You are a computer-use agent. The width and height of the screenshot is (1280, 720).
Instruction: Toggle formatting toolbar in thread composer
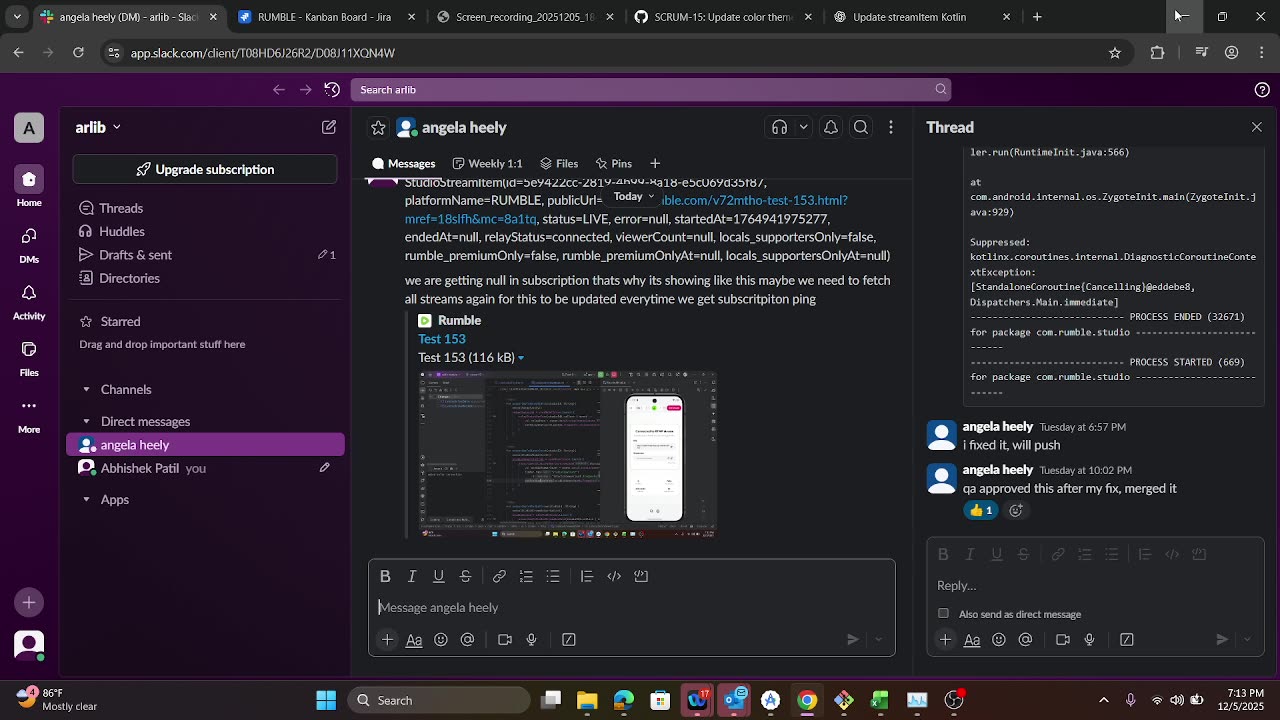[x=972, y=639]
